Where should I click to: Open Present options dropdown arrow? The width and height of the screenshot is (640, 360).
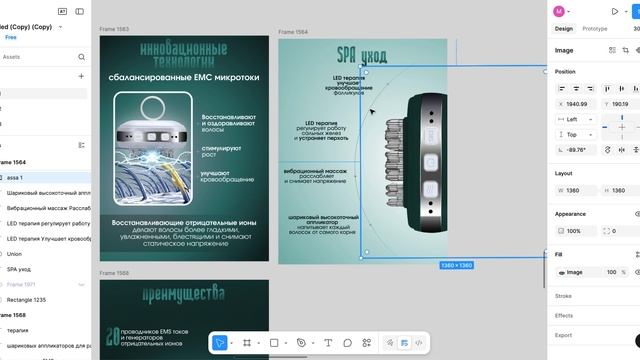coord(626,12)
